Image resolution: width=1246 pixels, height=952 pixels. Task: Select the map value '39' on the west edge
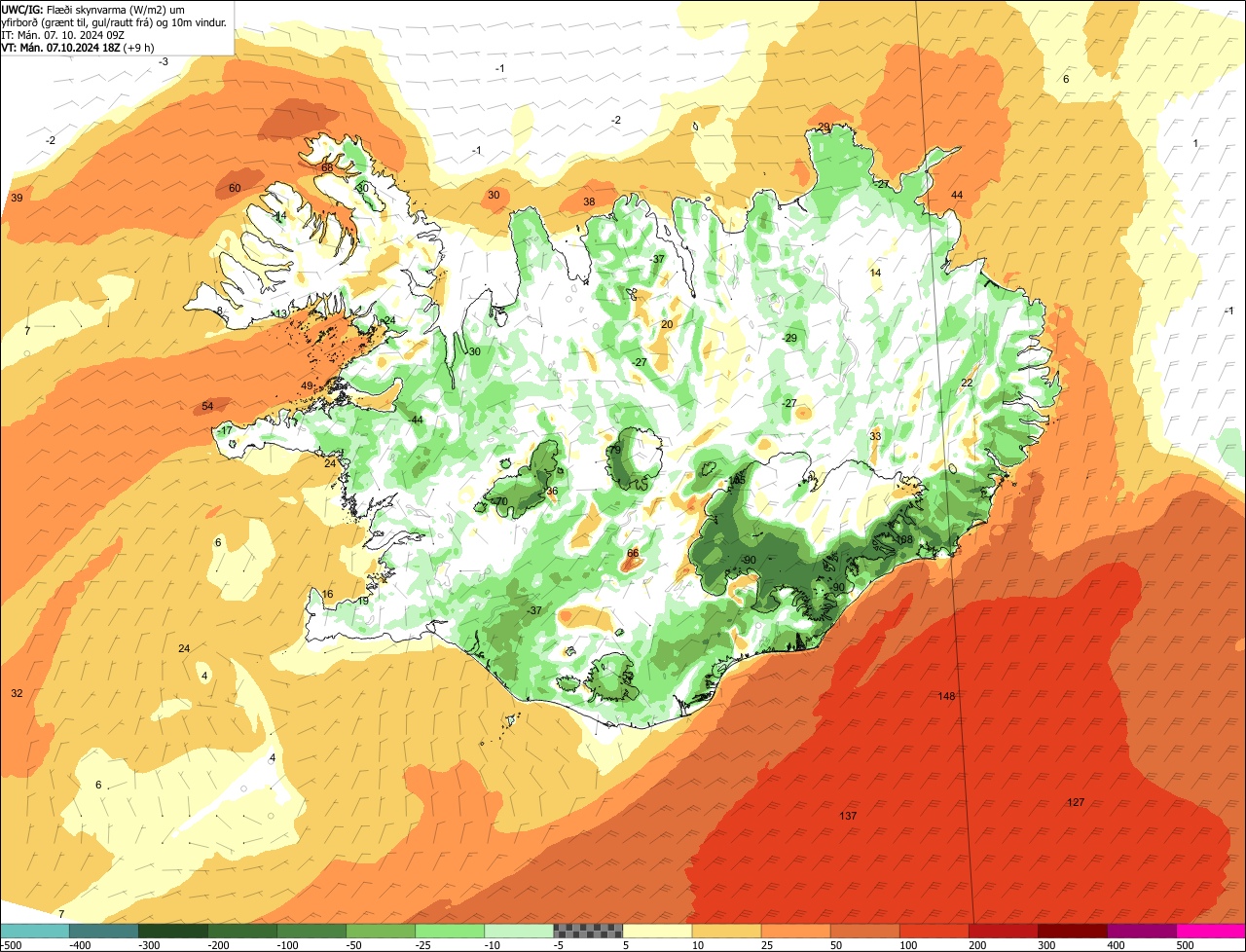point(17,198)
